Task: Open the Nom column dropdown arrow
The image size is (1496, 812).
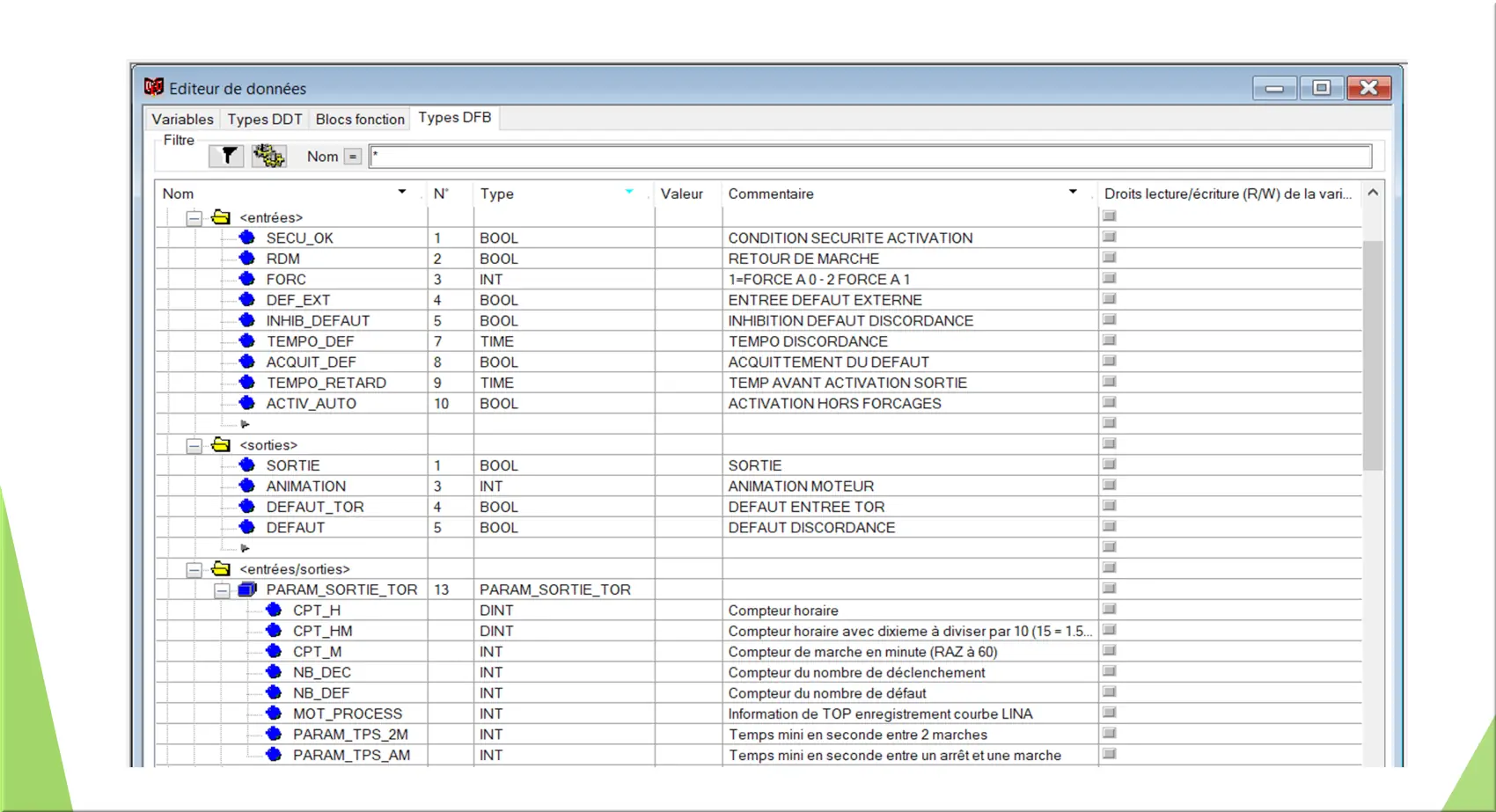Action: click(x=402, y=192)
